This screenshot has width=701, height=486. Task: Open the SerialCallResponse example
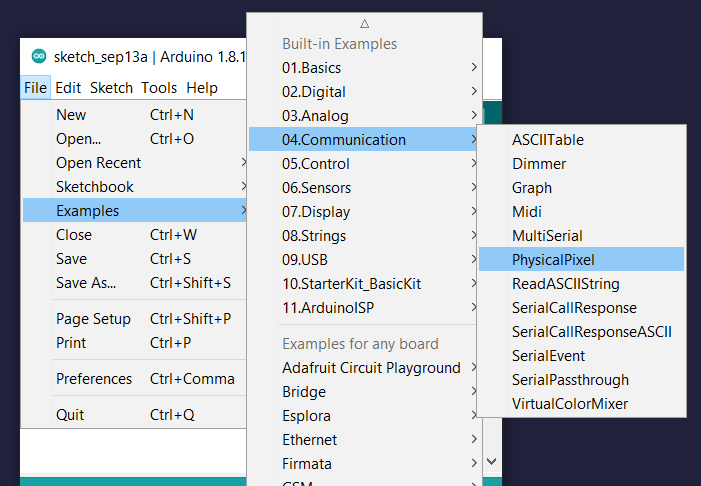click(x=581, y=308)
